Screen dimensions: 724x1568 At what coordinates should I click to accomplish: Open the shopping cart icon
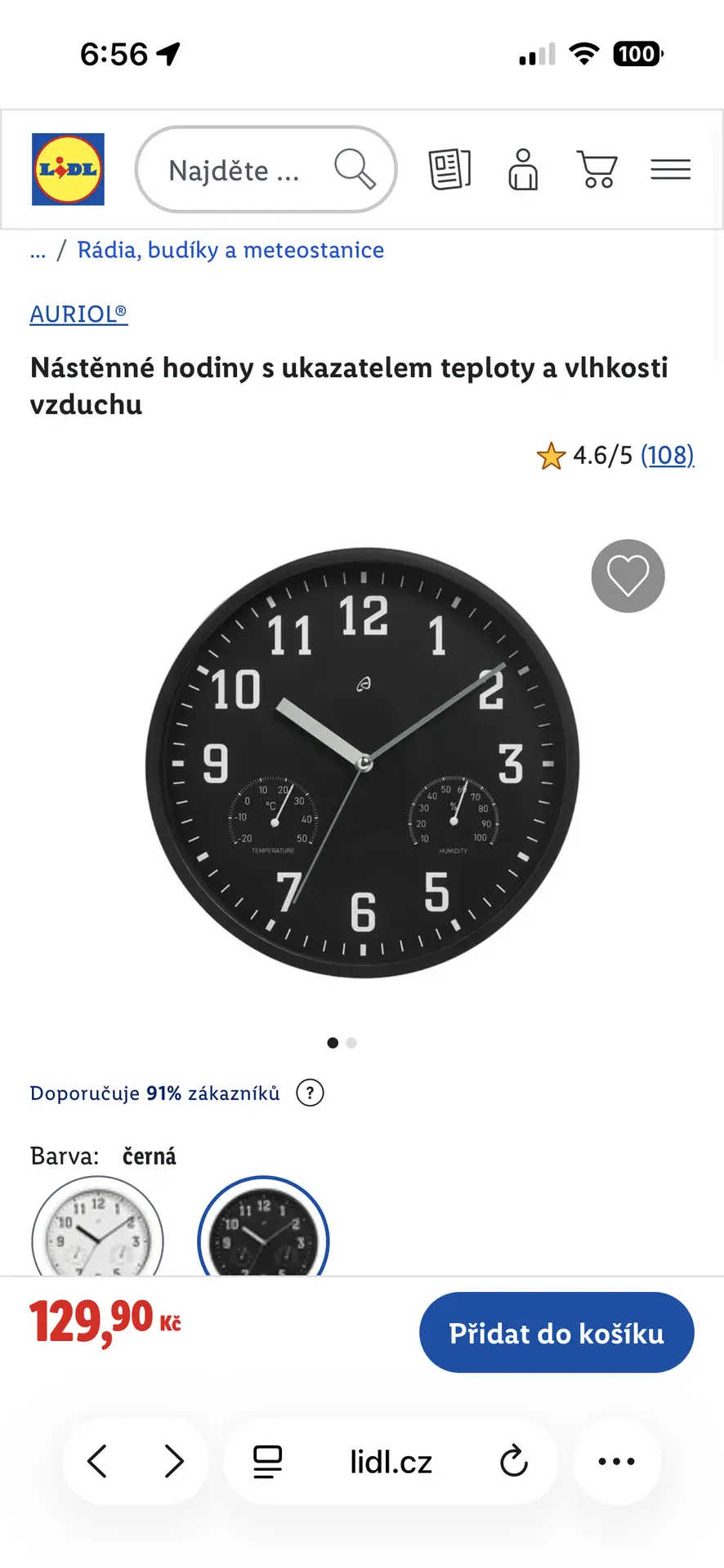click(597, 169)
